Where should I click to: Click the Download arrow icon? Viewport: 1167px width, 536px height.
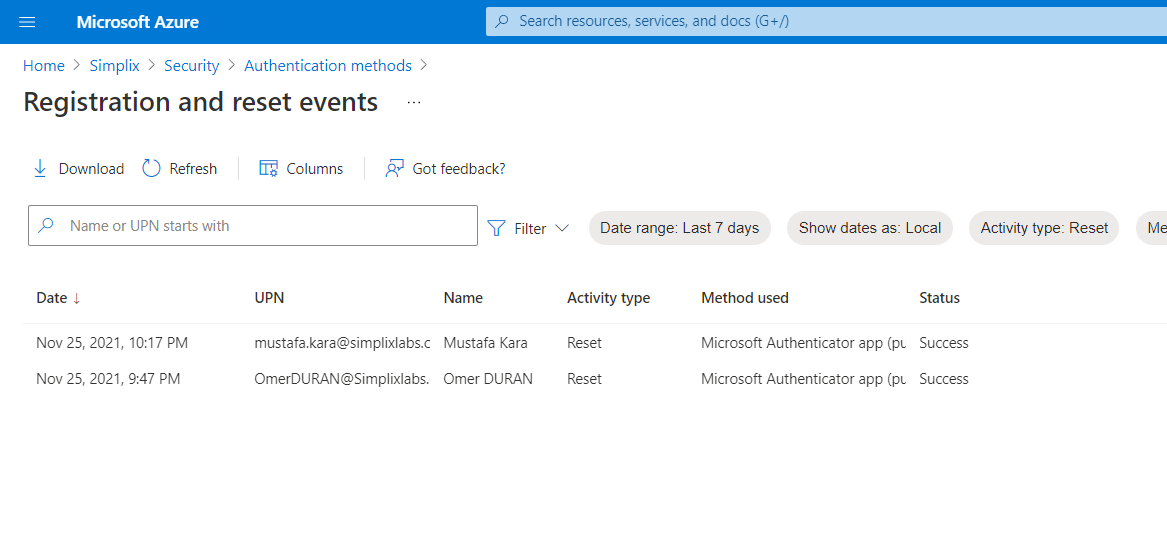40,168
